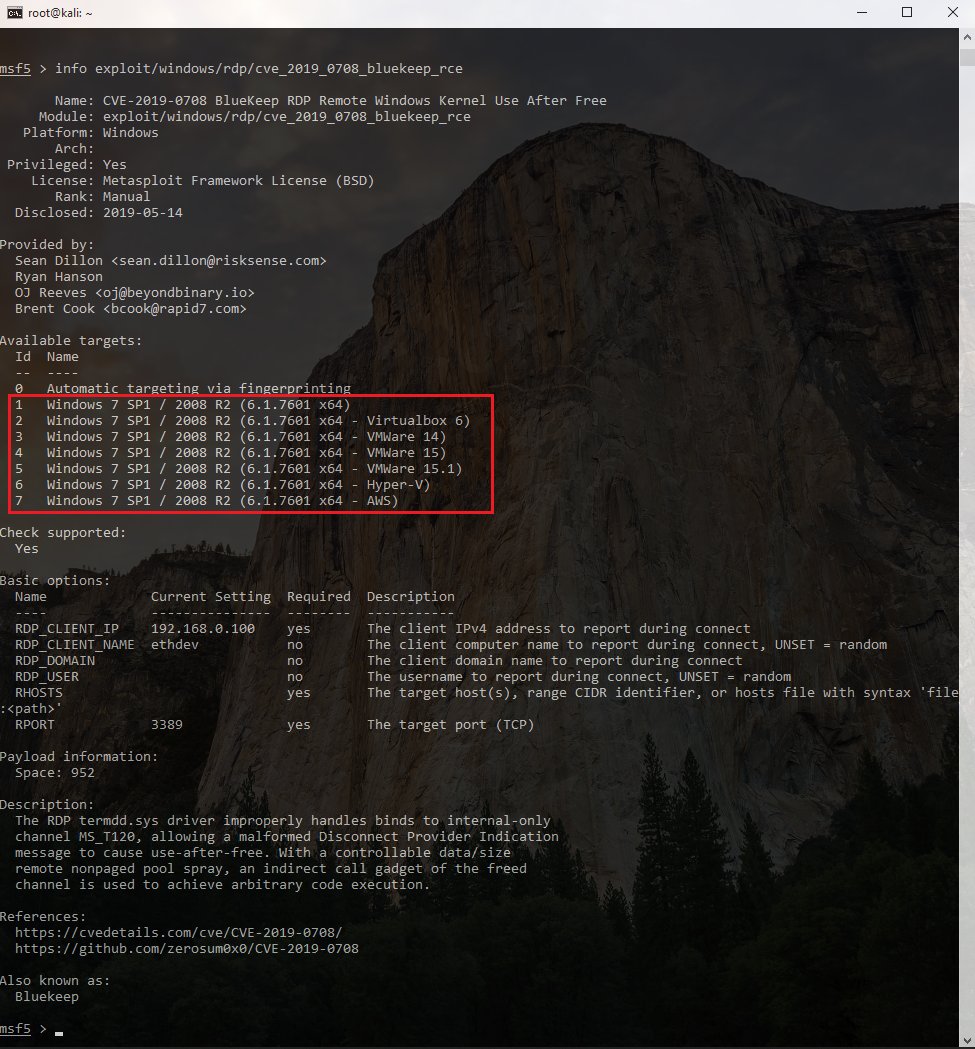
Task: Click the 'Space: 952' line
Action: tap(55, 773)
